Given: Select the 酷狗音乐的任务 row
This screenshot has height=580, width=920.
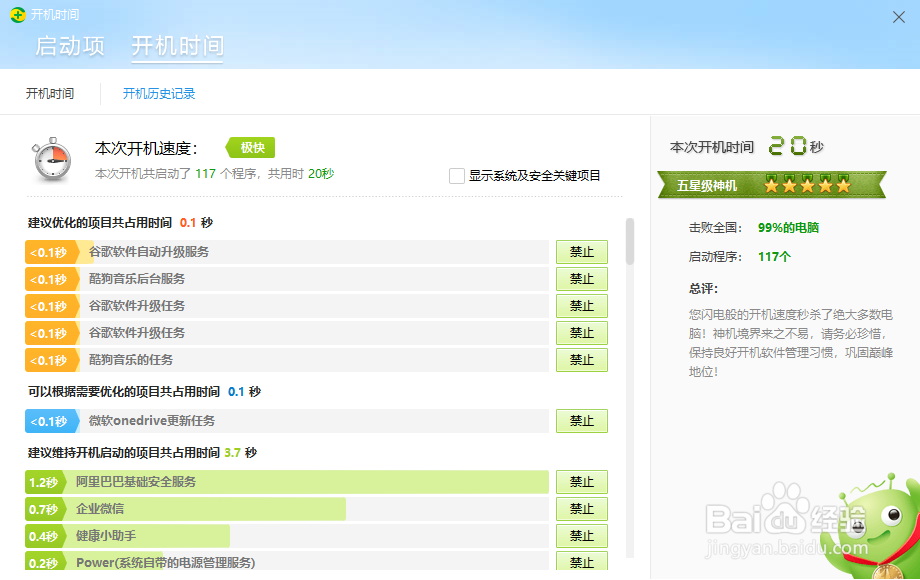Looking at the screenshot, I should (287, 360).
